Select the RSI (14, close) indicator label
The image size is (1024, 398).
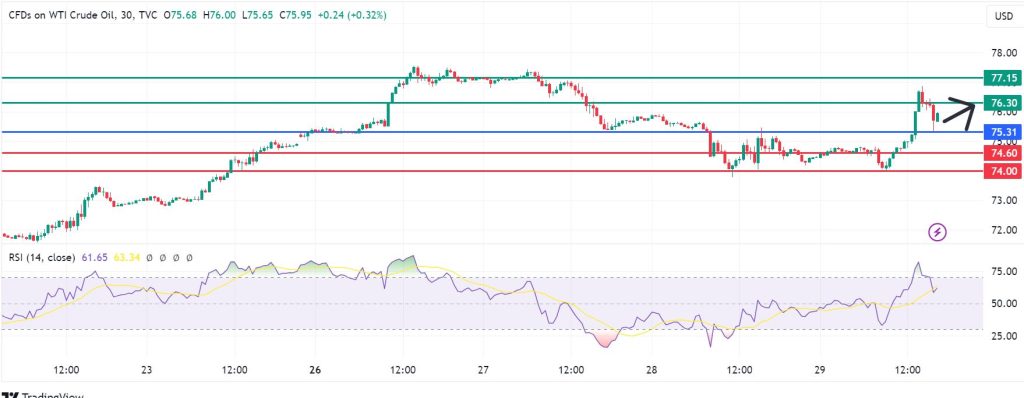click(x=41, y=257)
